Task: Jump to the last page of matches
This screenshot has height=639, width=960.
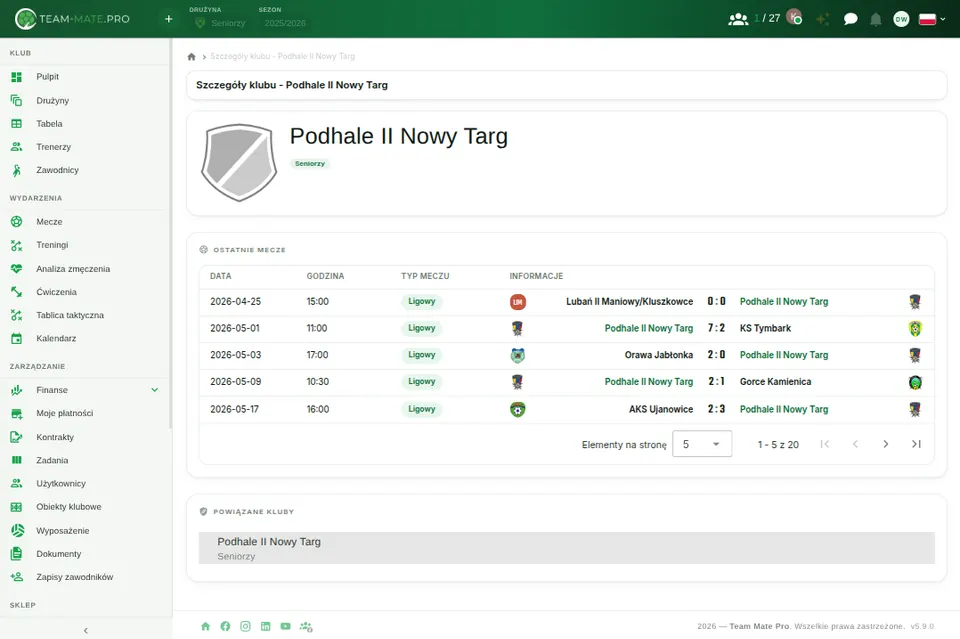Action: pos(916,444)
